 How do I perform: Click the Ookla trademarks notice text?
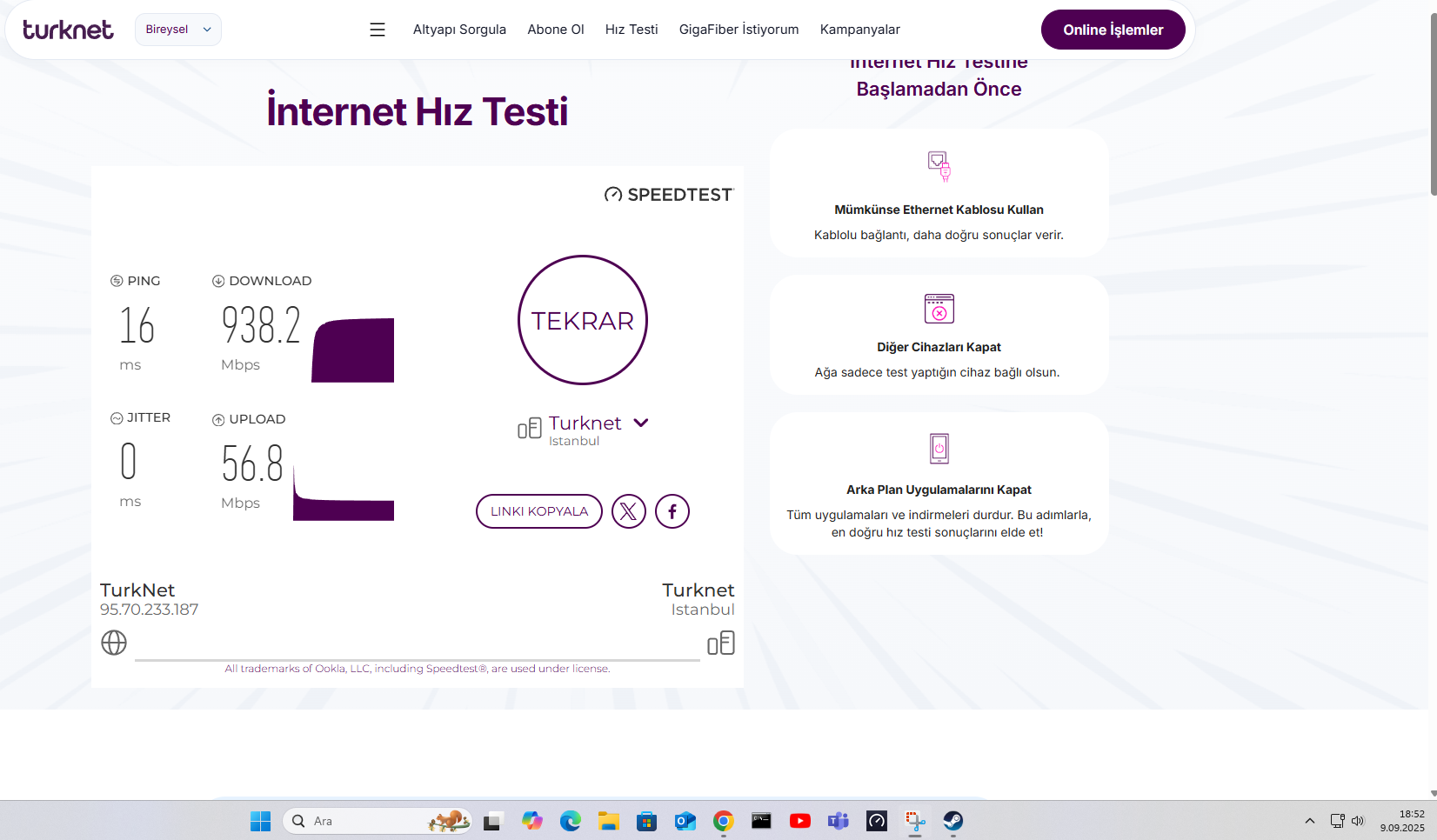point(418,669)
